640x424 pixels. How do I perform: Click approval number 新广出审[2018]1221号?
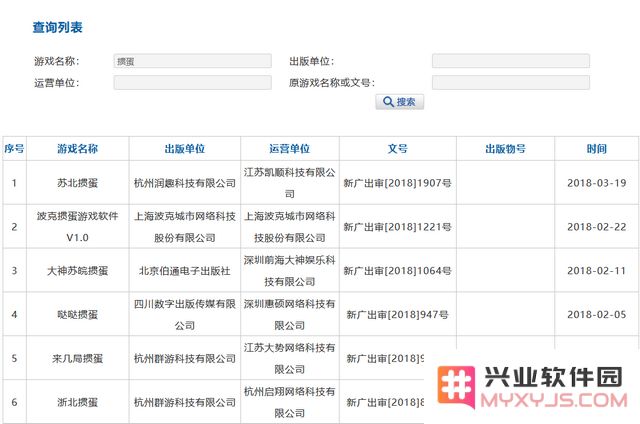(398, 226)
